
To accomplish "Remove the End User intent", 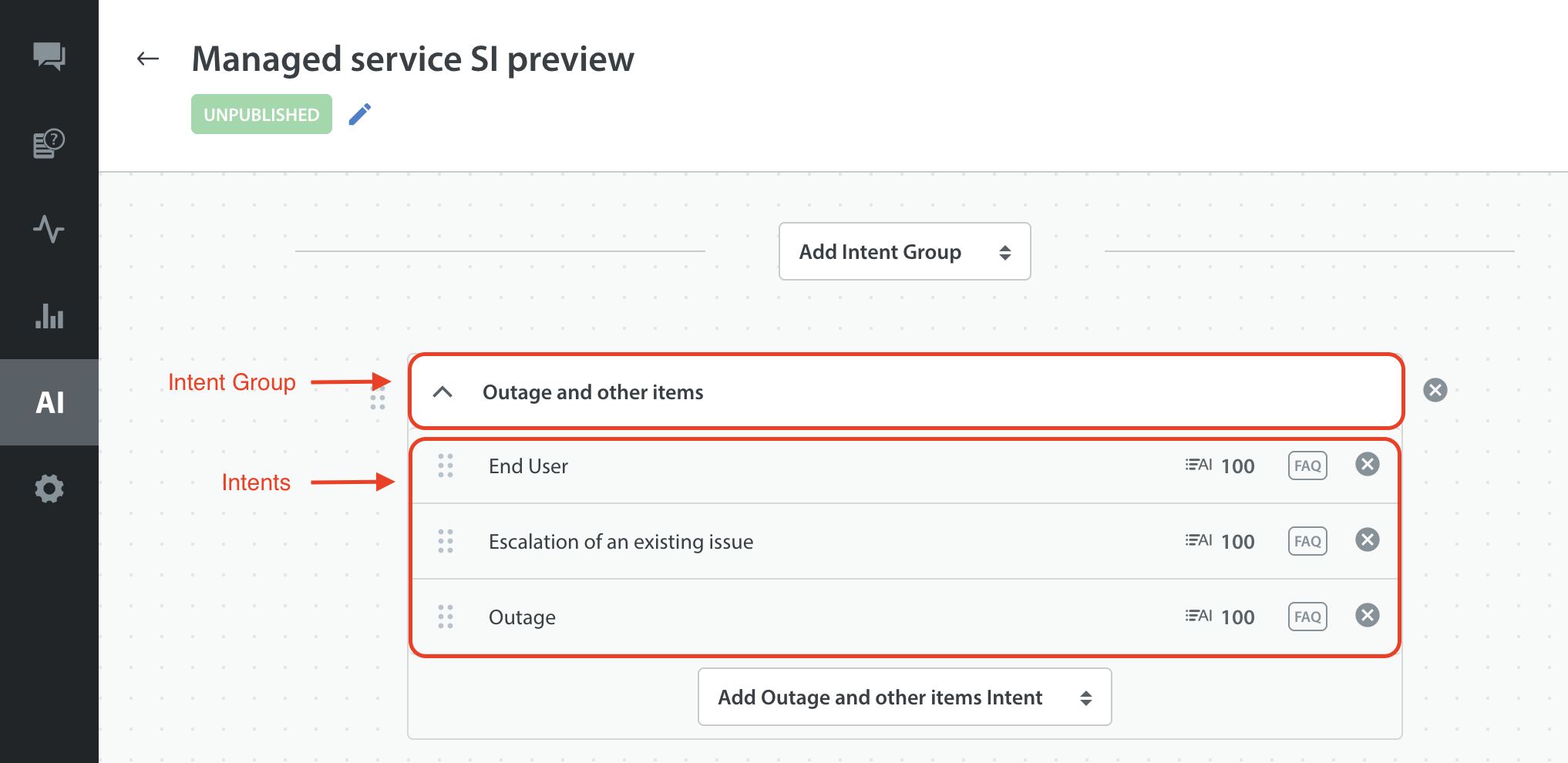I will click(x=1367, y=464).
